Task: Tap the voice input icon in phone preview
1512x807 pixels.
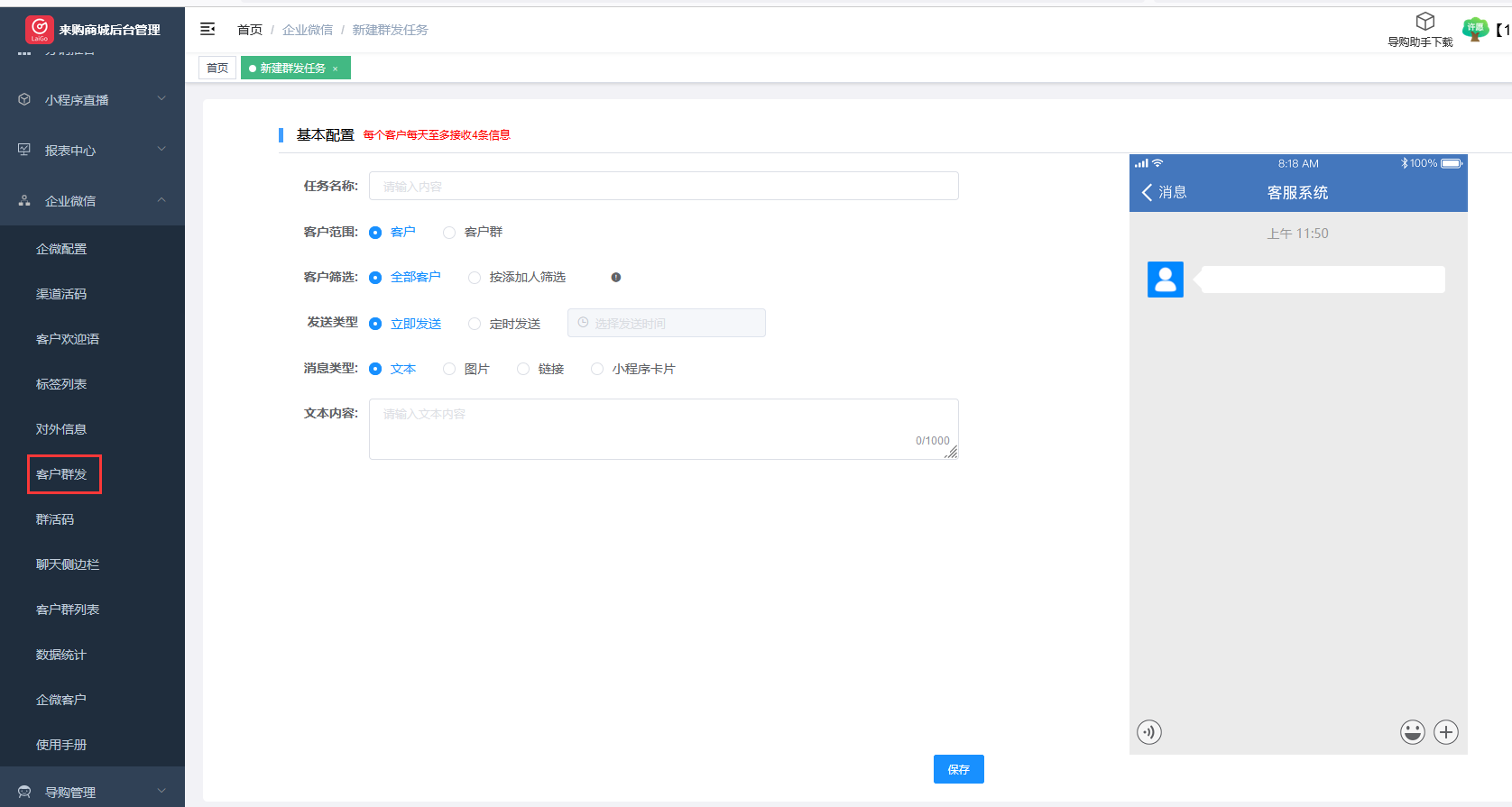Action: pos(1148,732)
